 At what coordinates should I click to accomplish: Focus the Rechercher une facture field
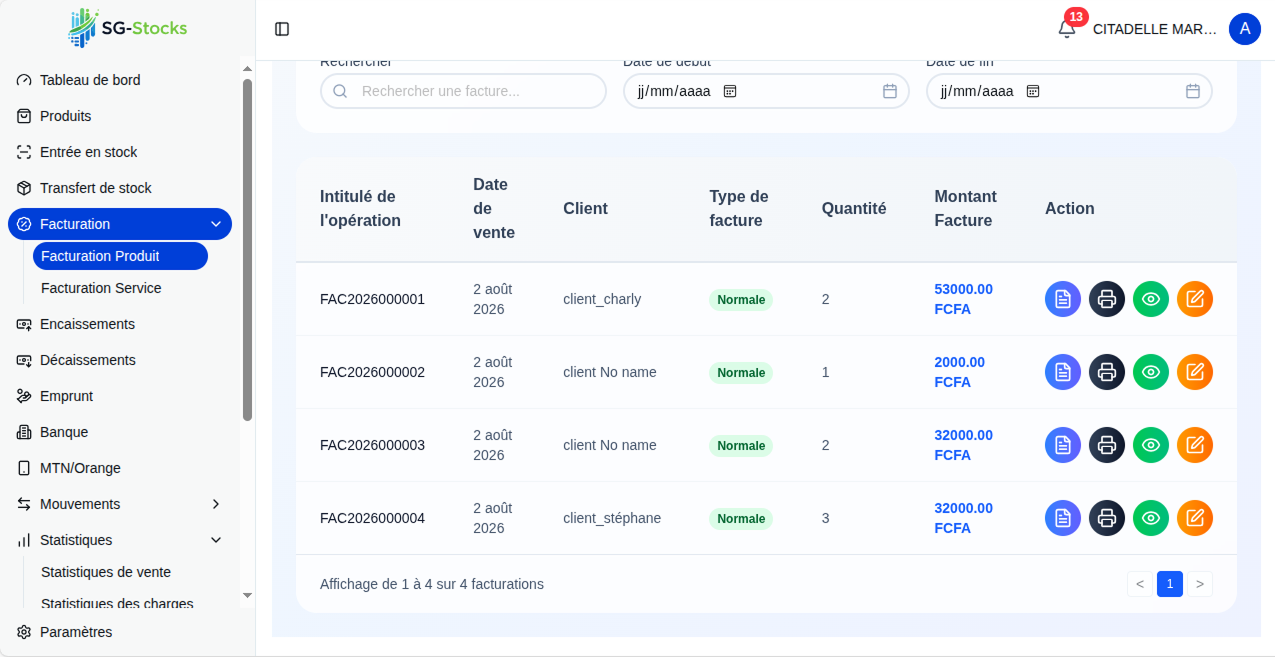463,91
